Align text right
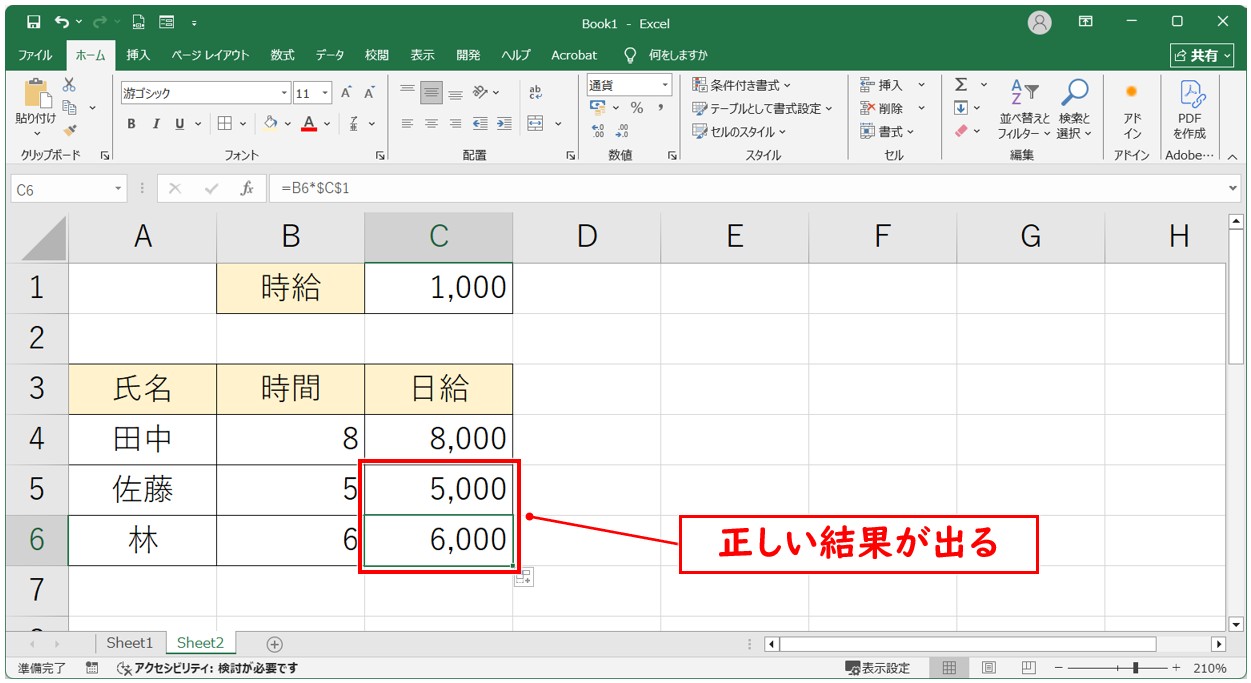 [455, 124]
